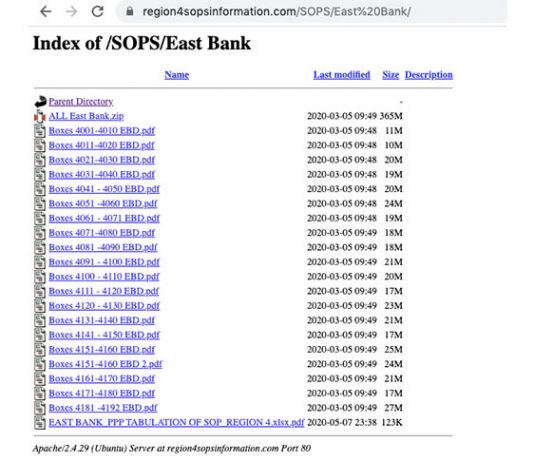Sort listing by Size column

391,75
